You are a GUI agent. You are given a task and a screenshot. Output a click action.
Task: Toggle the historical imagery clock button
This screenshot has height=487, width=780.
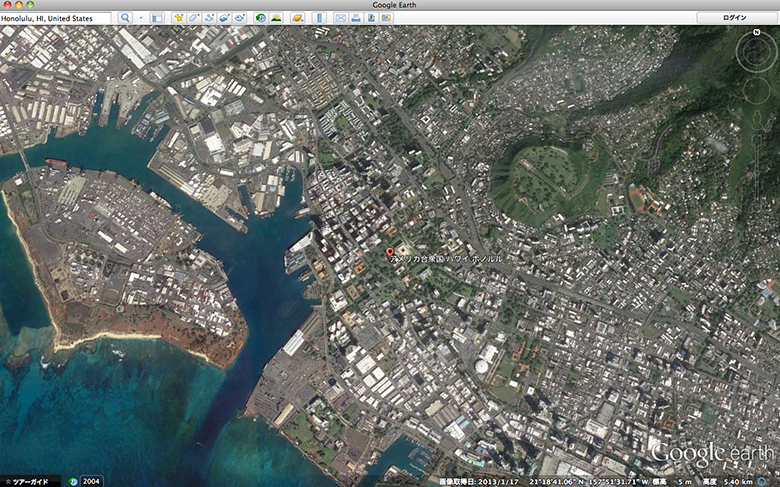[x=261, y=18]
